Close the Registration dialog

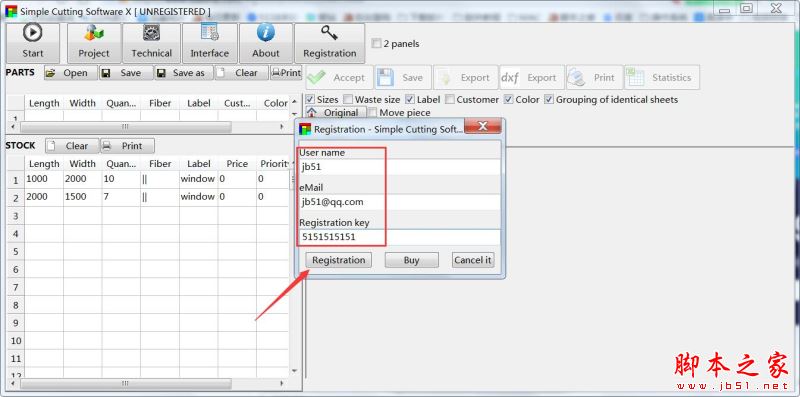click(483, 127)
